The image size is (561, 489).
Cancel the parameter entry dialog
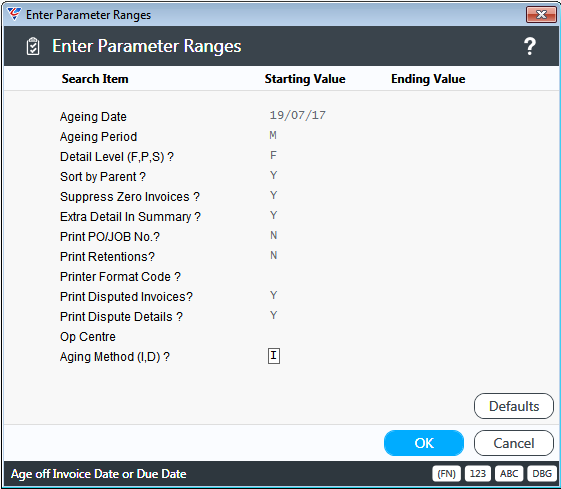tap(514, 443)
